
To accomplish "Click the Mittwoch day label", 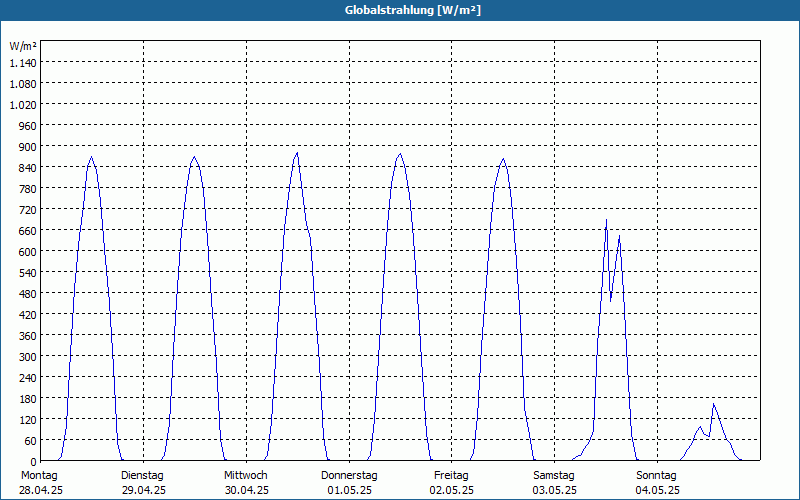I will tap(245, 476).
